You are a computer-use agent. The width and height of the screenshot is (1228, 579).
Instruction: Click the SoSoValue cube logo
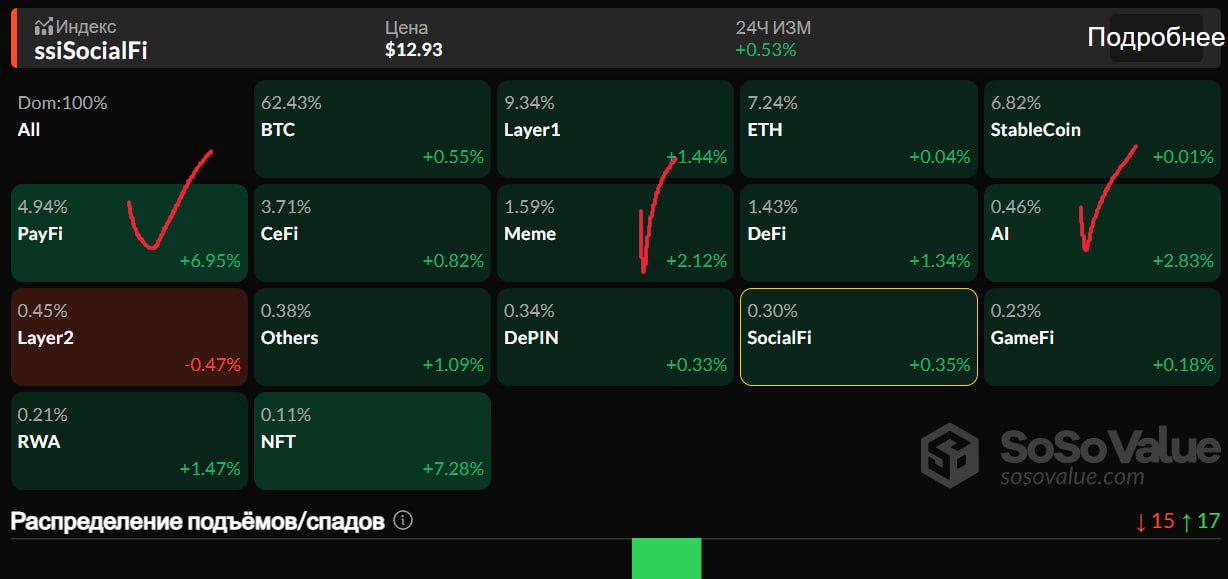(951, 455)
